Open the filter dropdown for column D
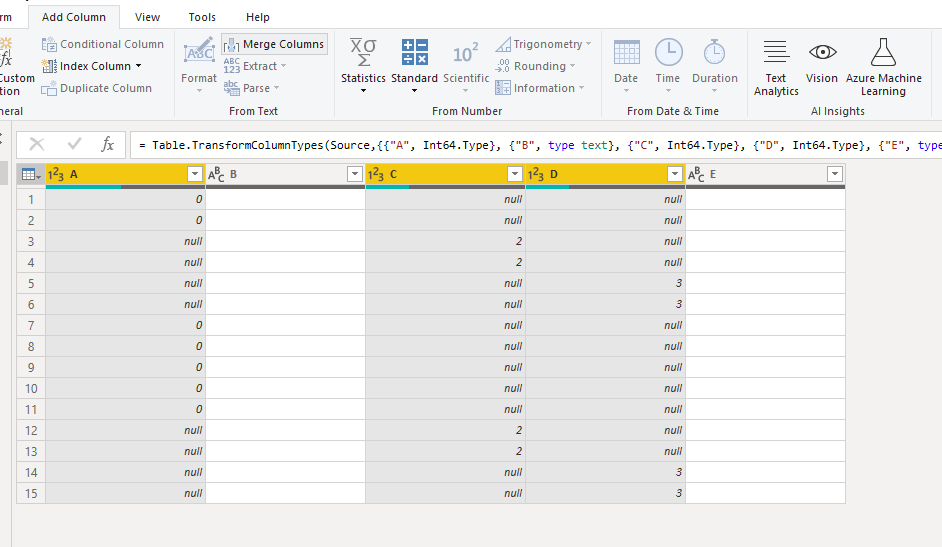This screenshot has width=942, height=547. coord(675,174)
